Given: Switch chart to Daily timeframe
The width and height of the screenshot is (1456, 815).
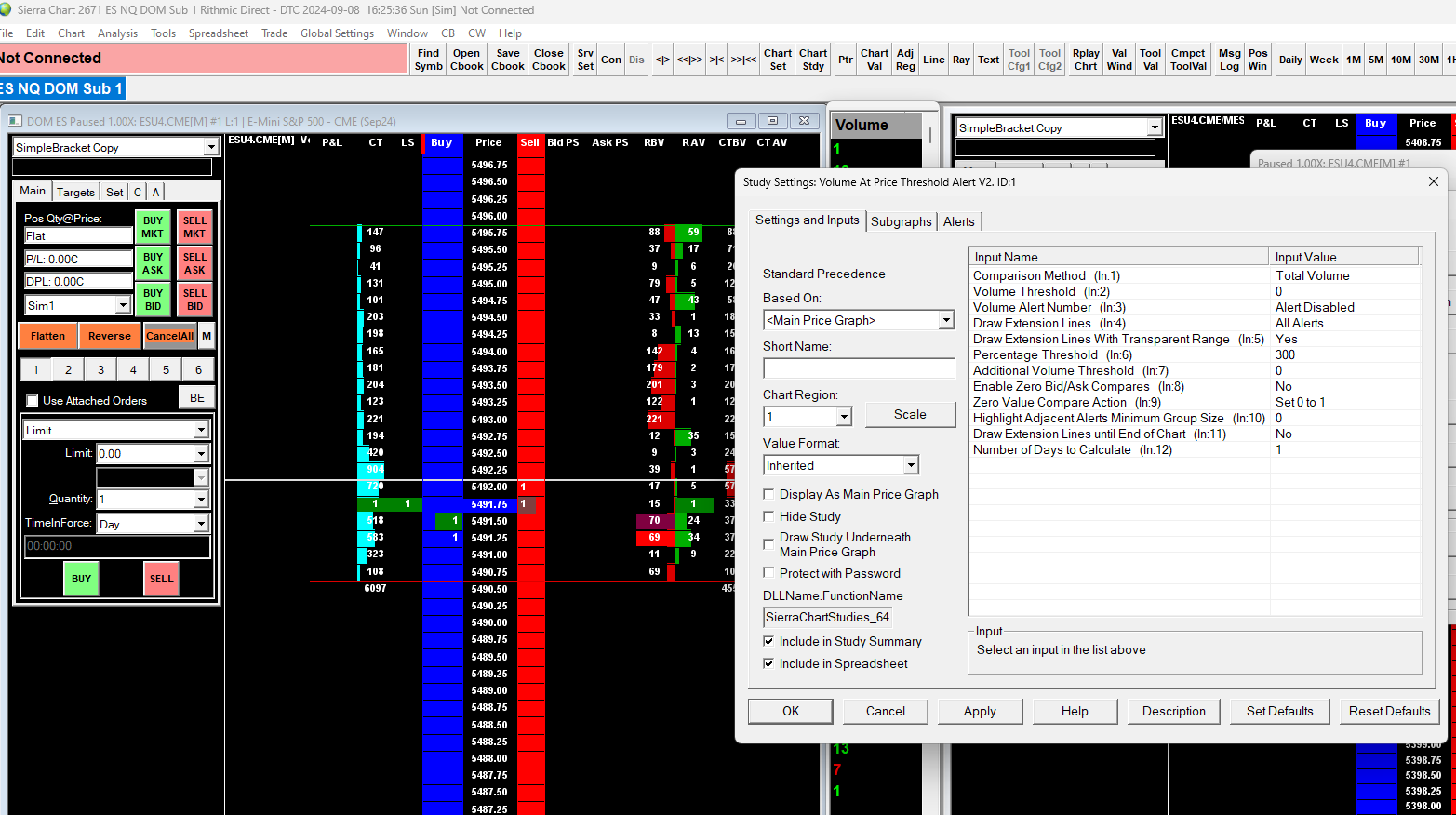Looking at the screenshot, I should pos(1290,60).
